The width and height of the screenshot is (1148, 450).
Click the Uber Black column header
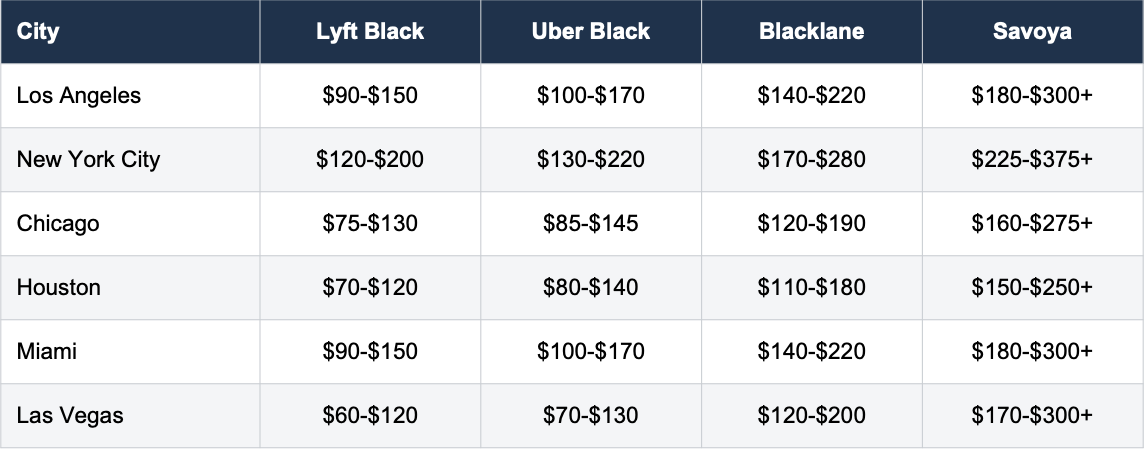(x=591, y=31)
